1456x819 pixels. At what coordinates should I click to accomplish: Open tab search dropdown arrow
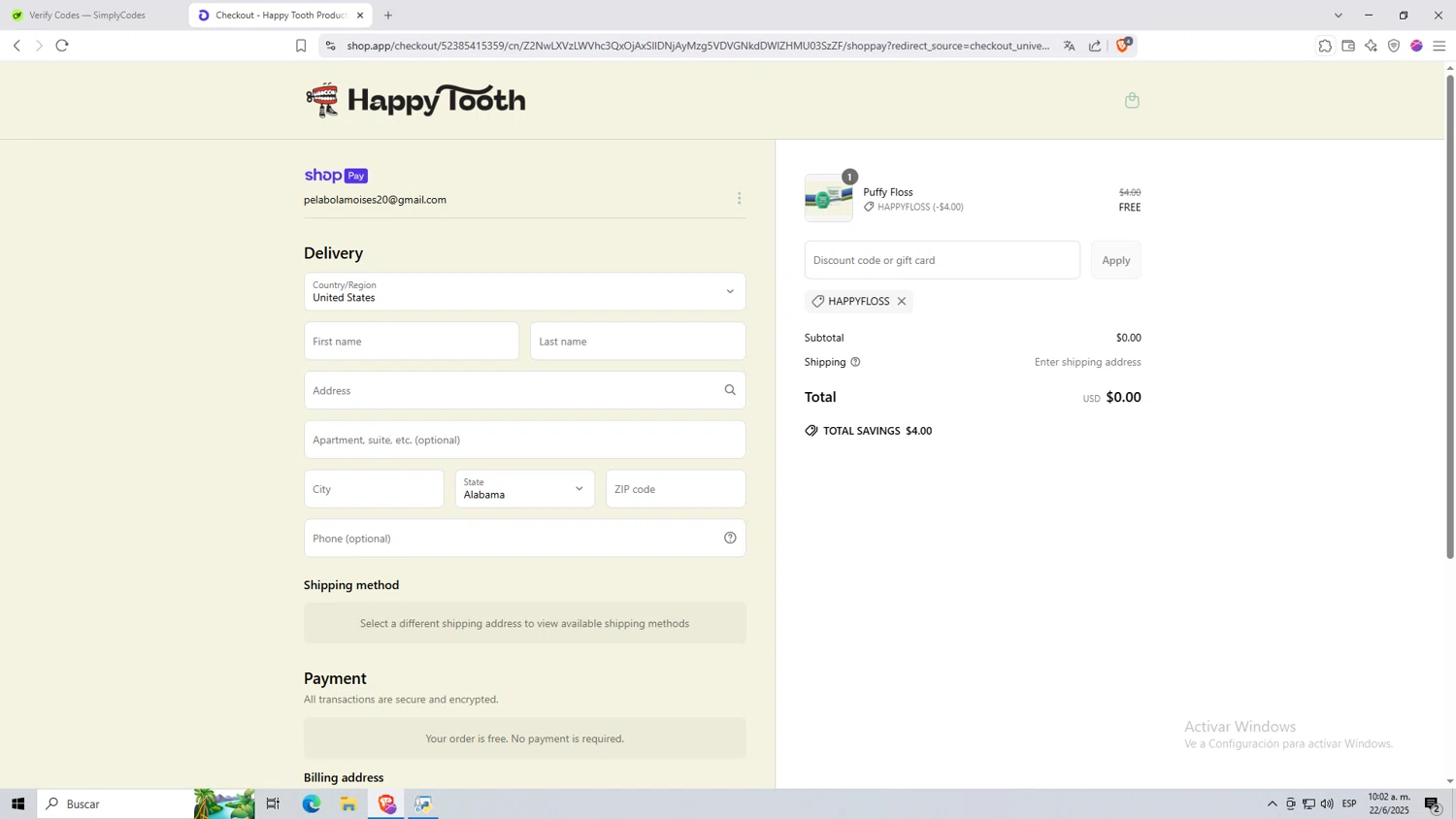pos(1339,16)
